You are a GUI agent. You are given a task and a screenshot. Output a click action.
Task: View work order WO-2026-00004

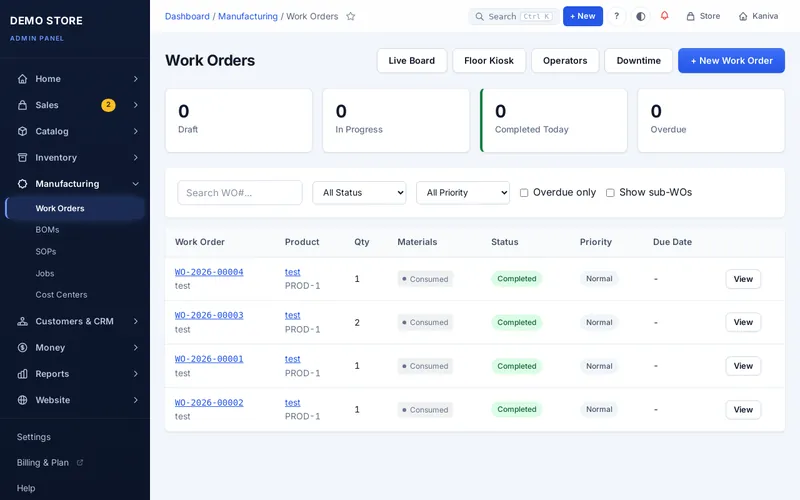point(743,279)
